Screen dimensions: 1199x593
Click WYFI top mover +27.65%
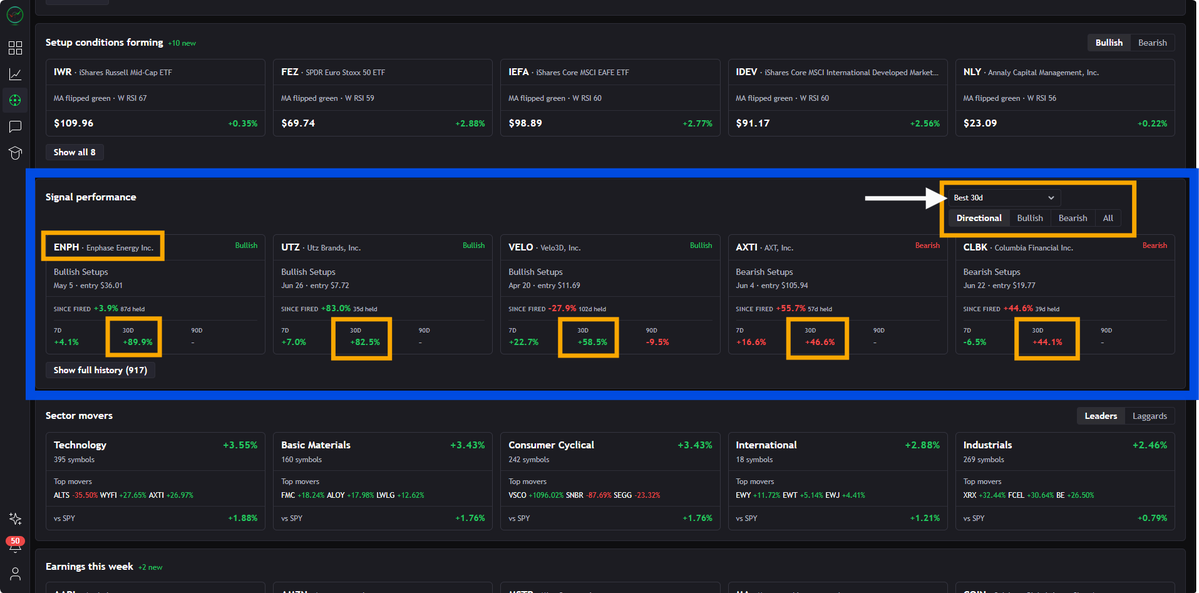123,495
